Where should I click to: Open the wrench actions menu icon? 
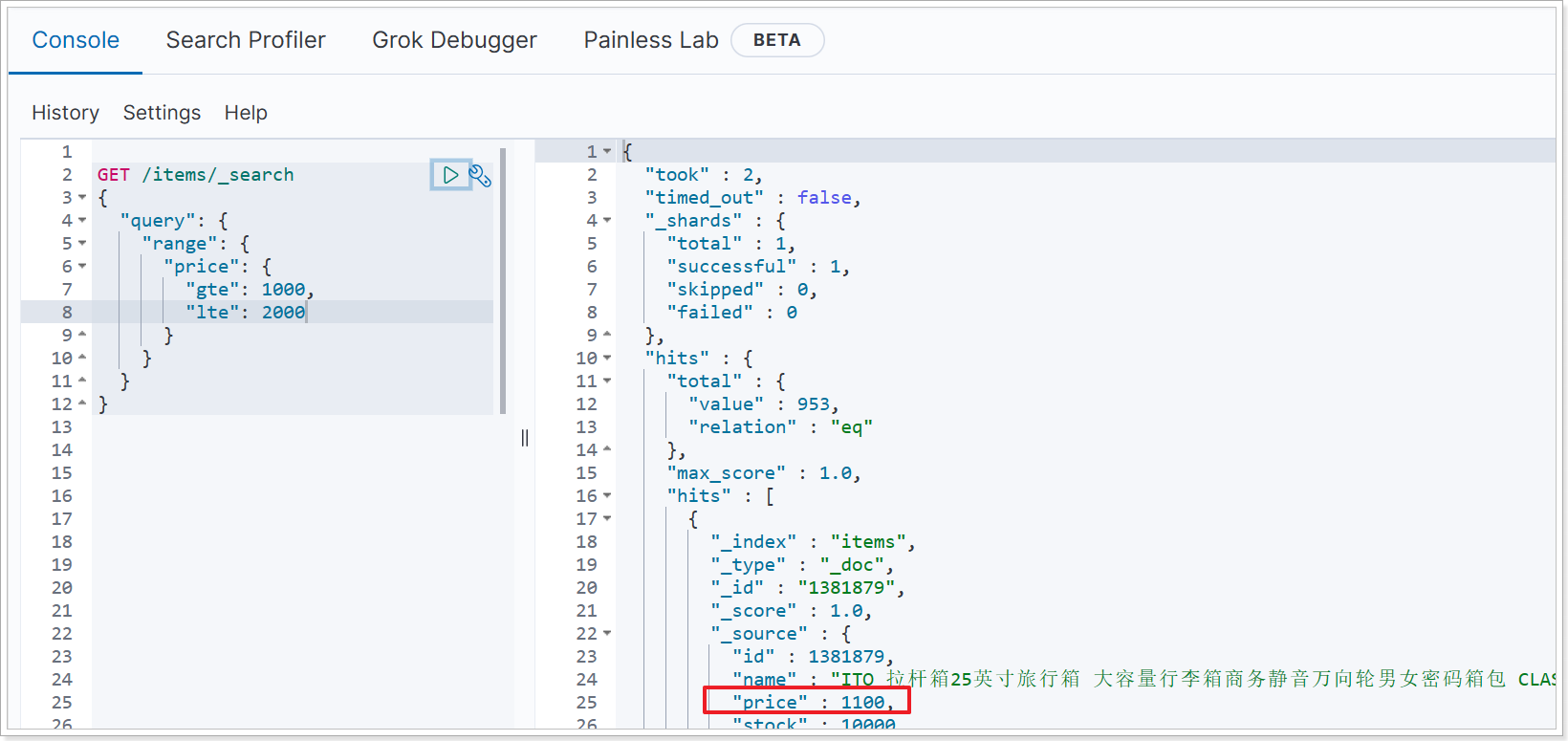pyautogui.click(x=480, y=176)
